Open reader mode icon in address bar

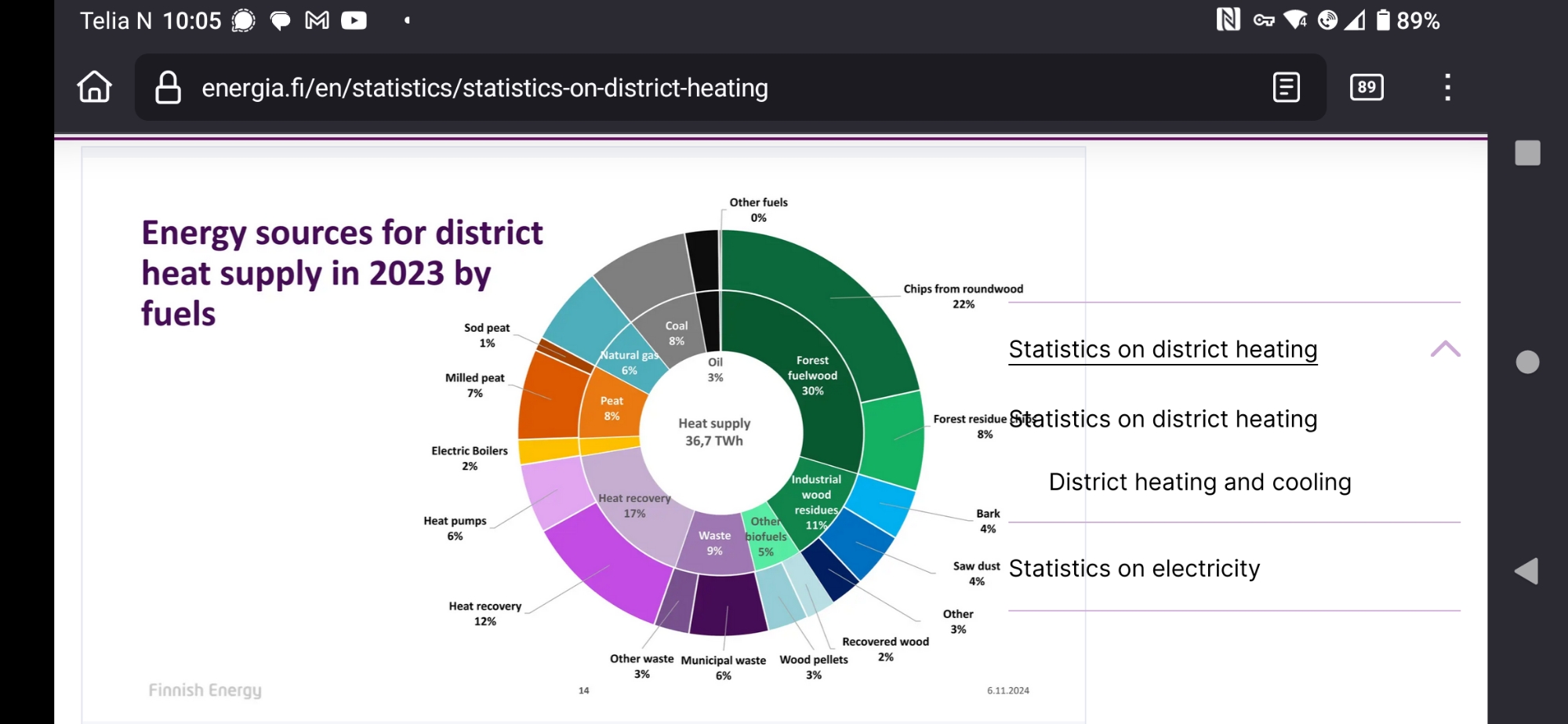[1286, 87]
